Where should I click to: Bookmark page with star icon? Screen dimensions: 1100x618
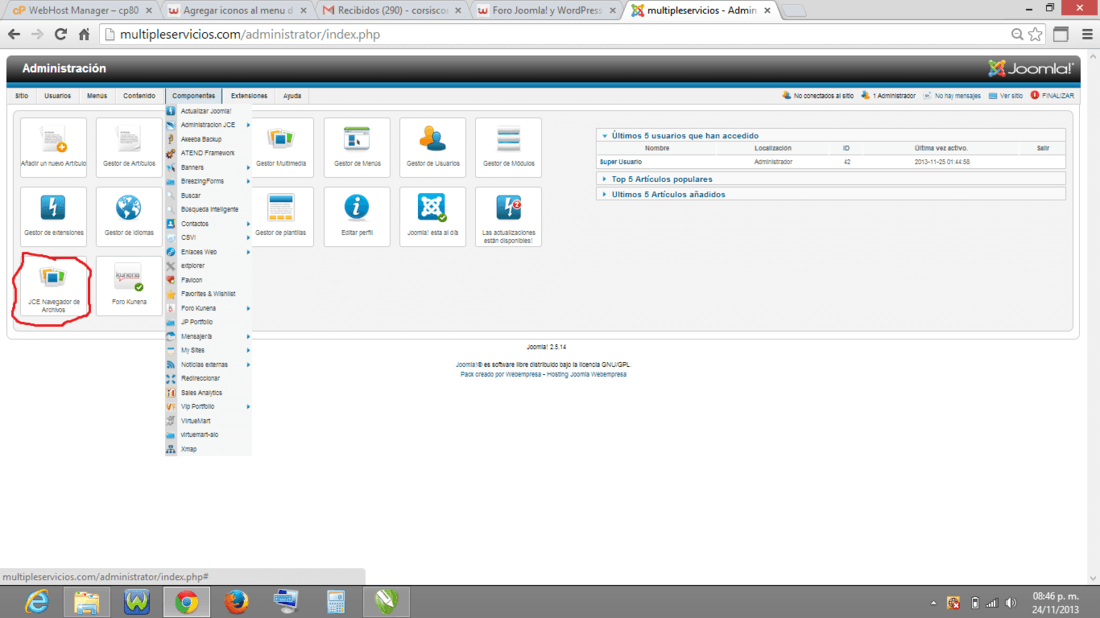pyautogui.click(x=1035, y=34)
